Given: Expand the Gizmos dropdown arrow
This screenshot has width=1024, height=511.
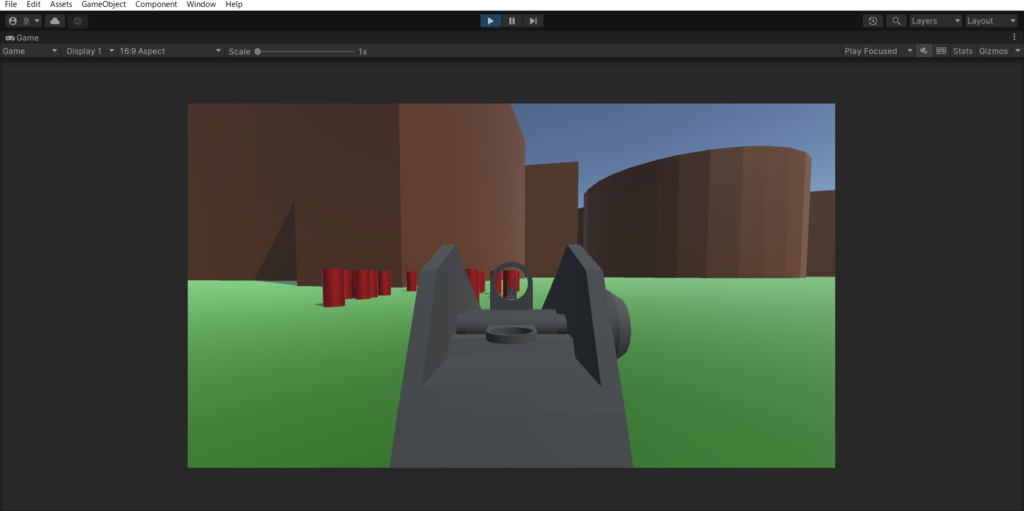Looking at the screenshot, I should pyautogui.click(x=1017, y=51).
